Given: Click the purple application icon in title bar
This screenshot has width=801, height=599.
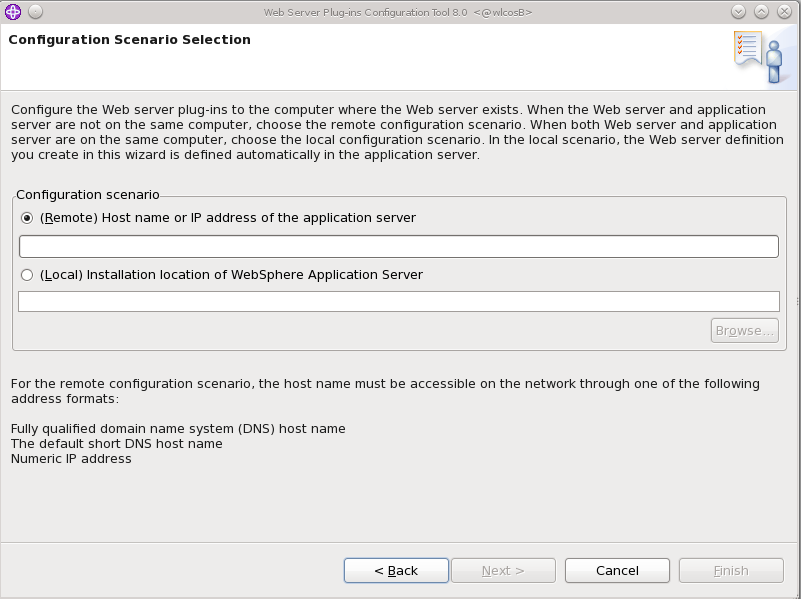Looking at the screenshot, I should coord(13,12).
